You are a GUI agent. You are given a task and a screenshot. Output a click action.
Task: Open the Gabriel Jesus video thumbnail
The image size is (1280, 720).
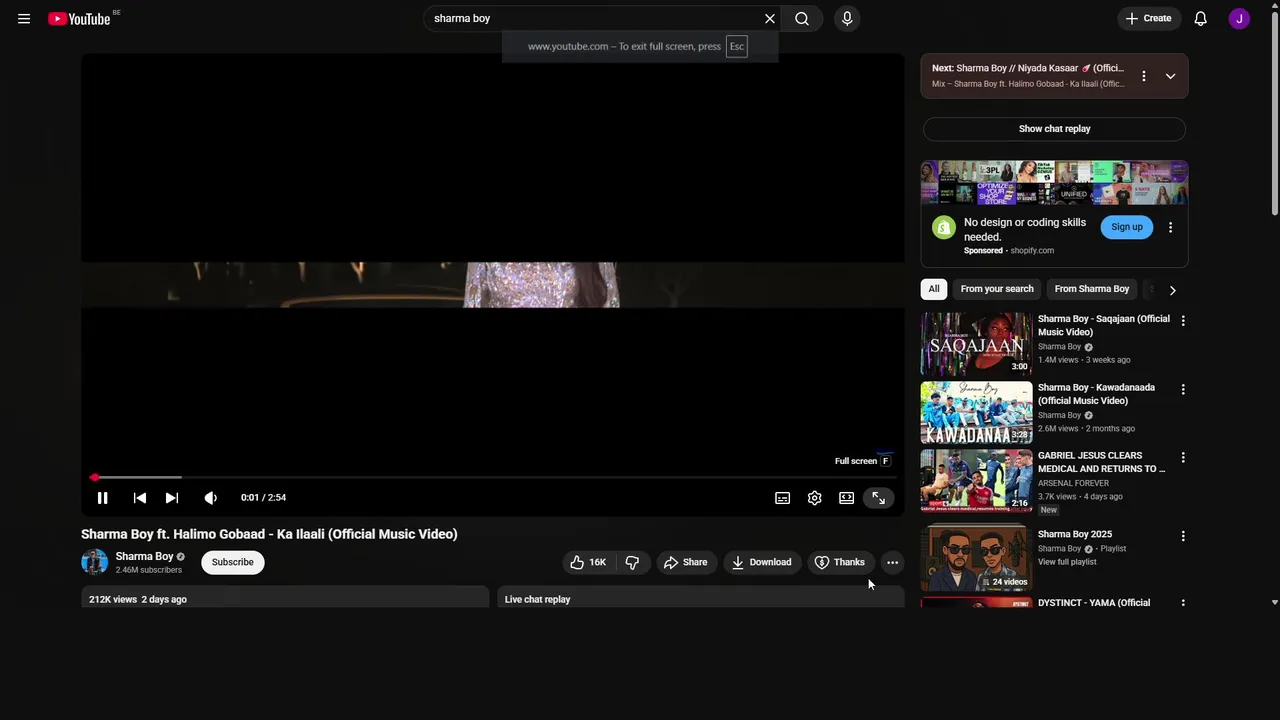click(x=977, y=480)
